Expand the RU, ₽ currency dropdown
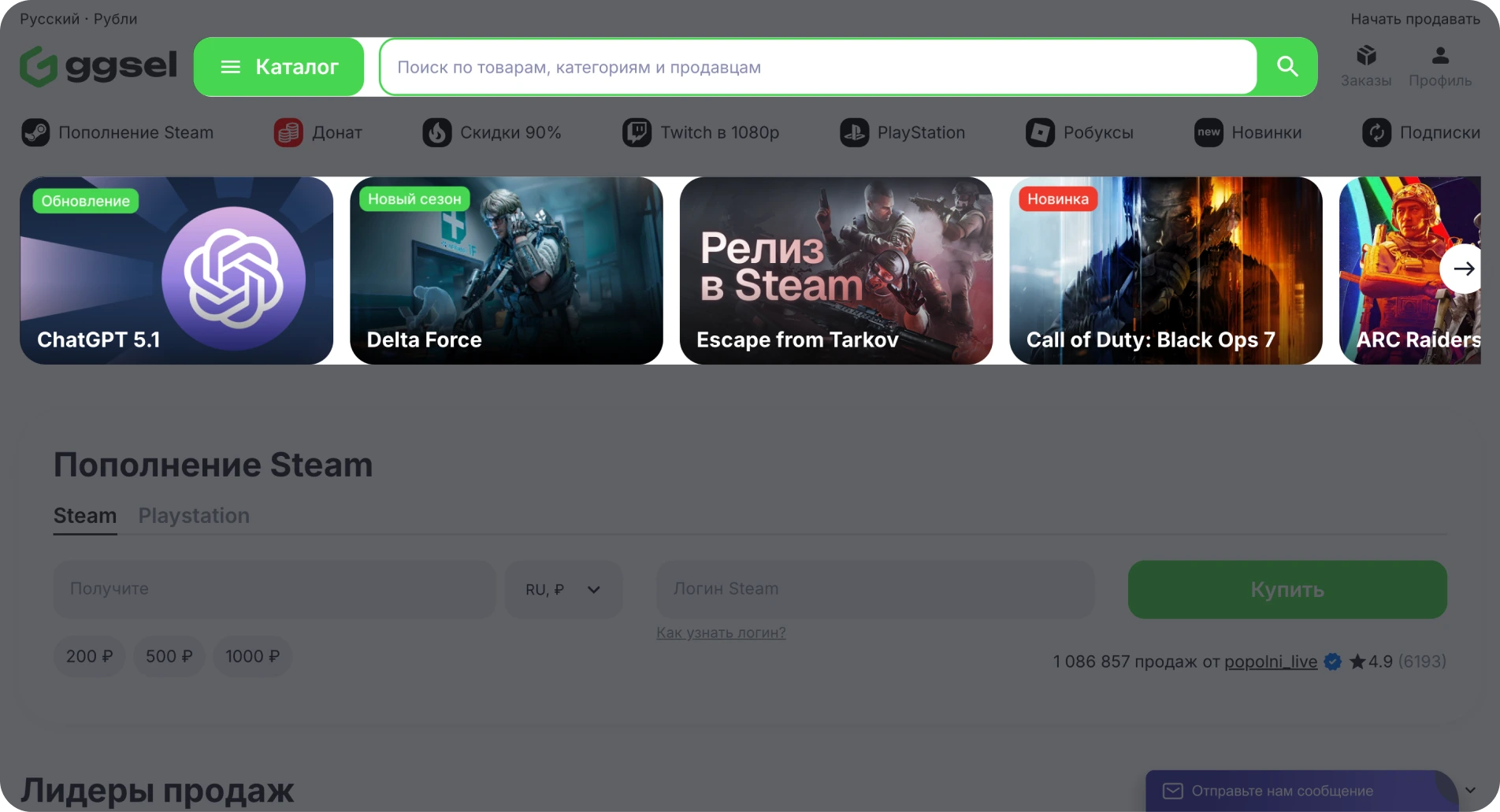 coord(563,589)
